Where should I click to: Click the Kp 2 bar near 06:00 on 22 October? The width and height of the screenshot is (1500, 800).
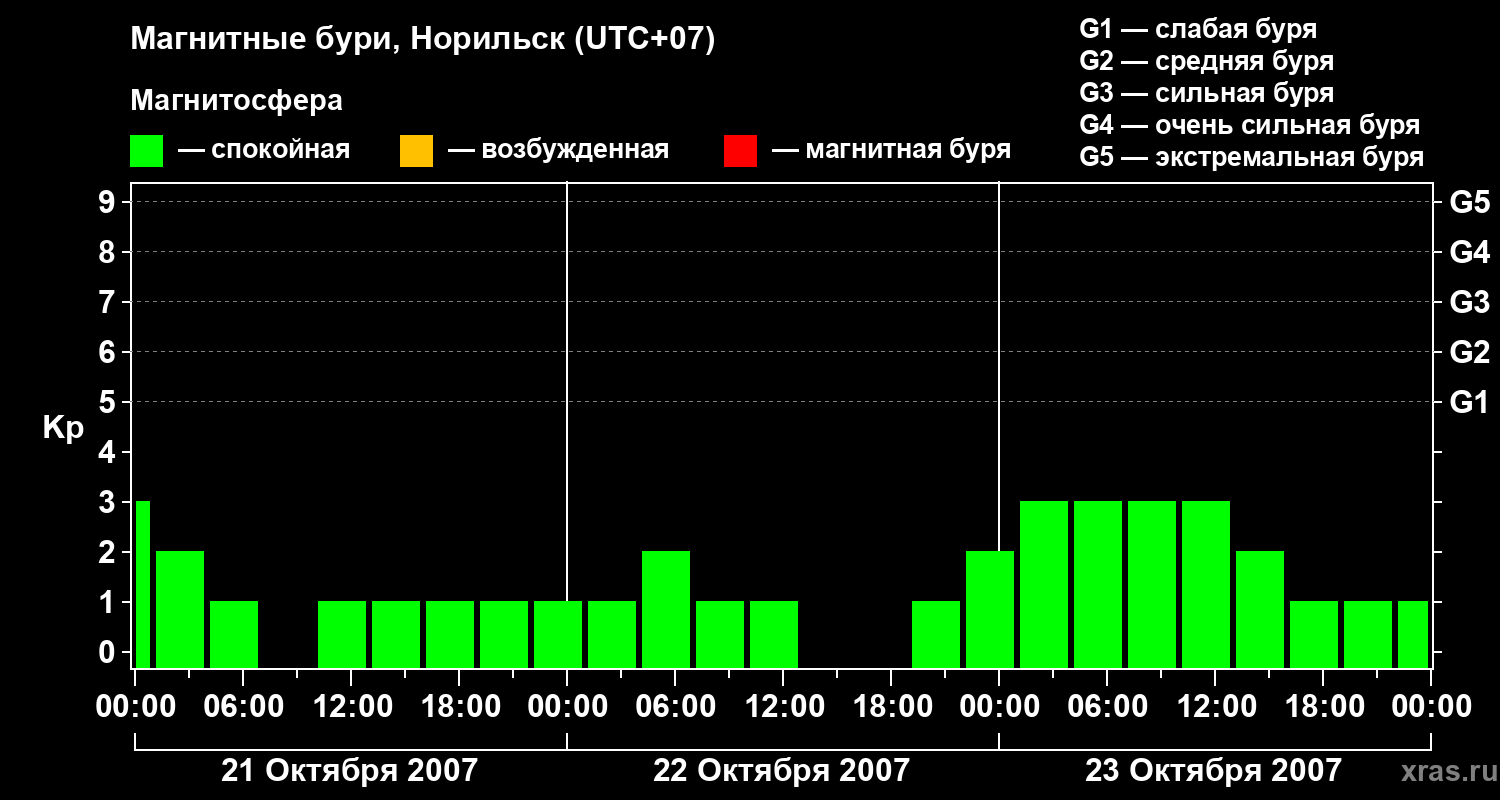click(x=666, y=609)
